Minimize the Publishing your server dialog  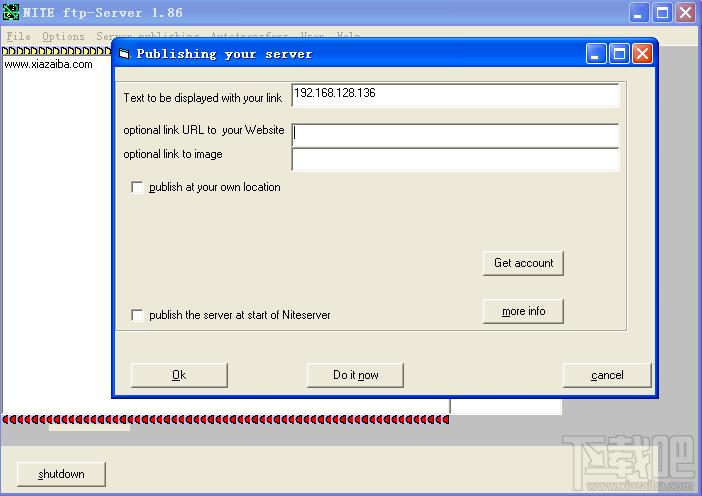[x=597, y=54]
